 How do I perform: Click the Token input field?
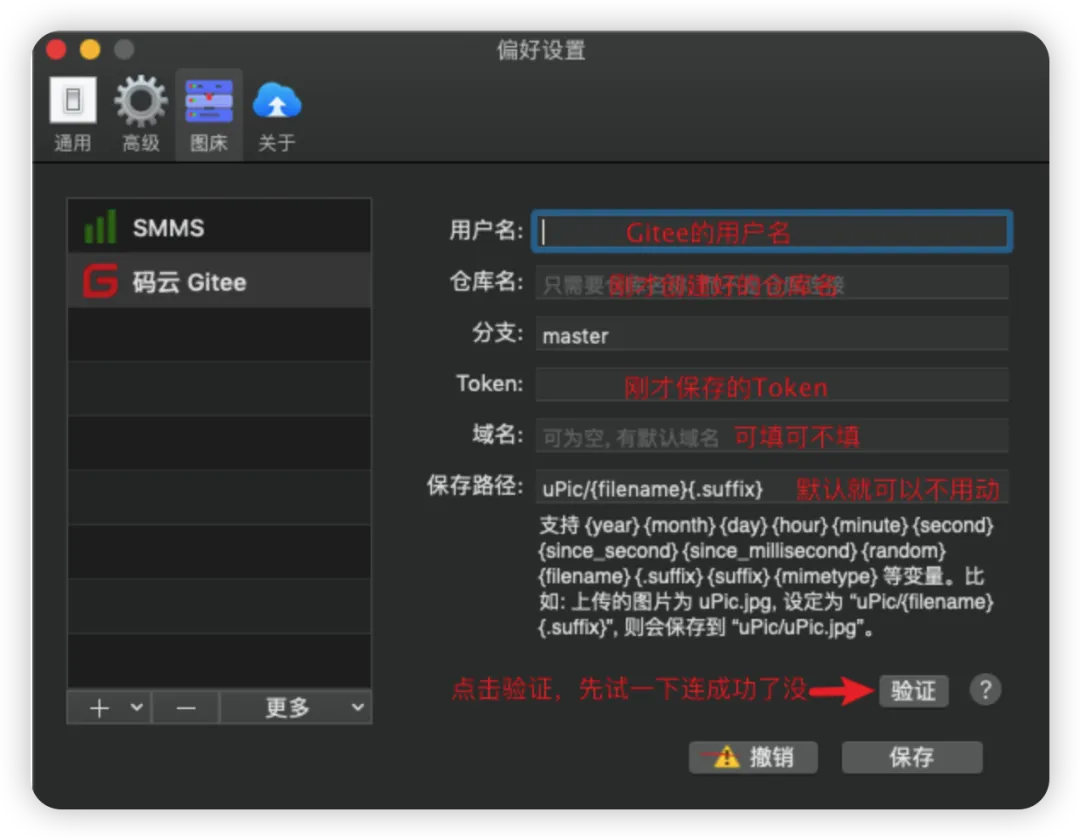(x=772, y=385)
